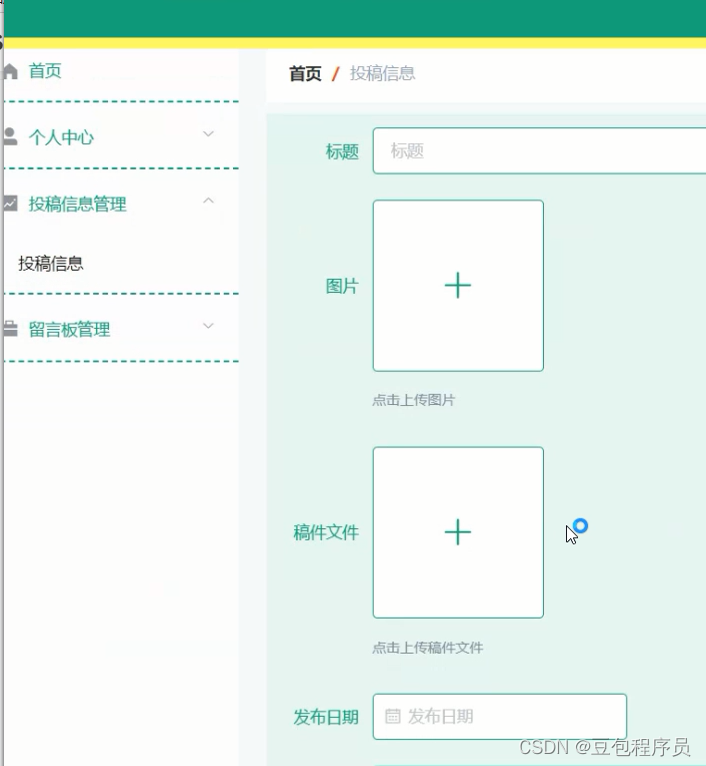Click the 标题 form label

342,151
